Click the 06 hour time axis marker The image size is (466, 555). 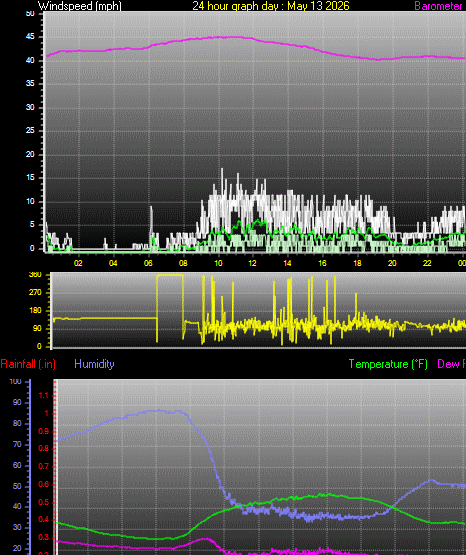tap(148, 263)
